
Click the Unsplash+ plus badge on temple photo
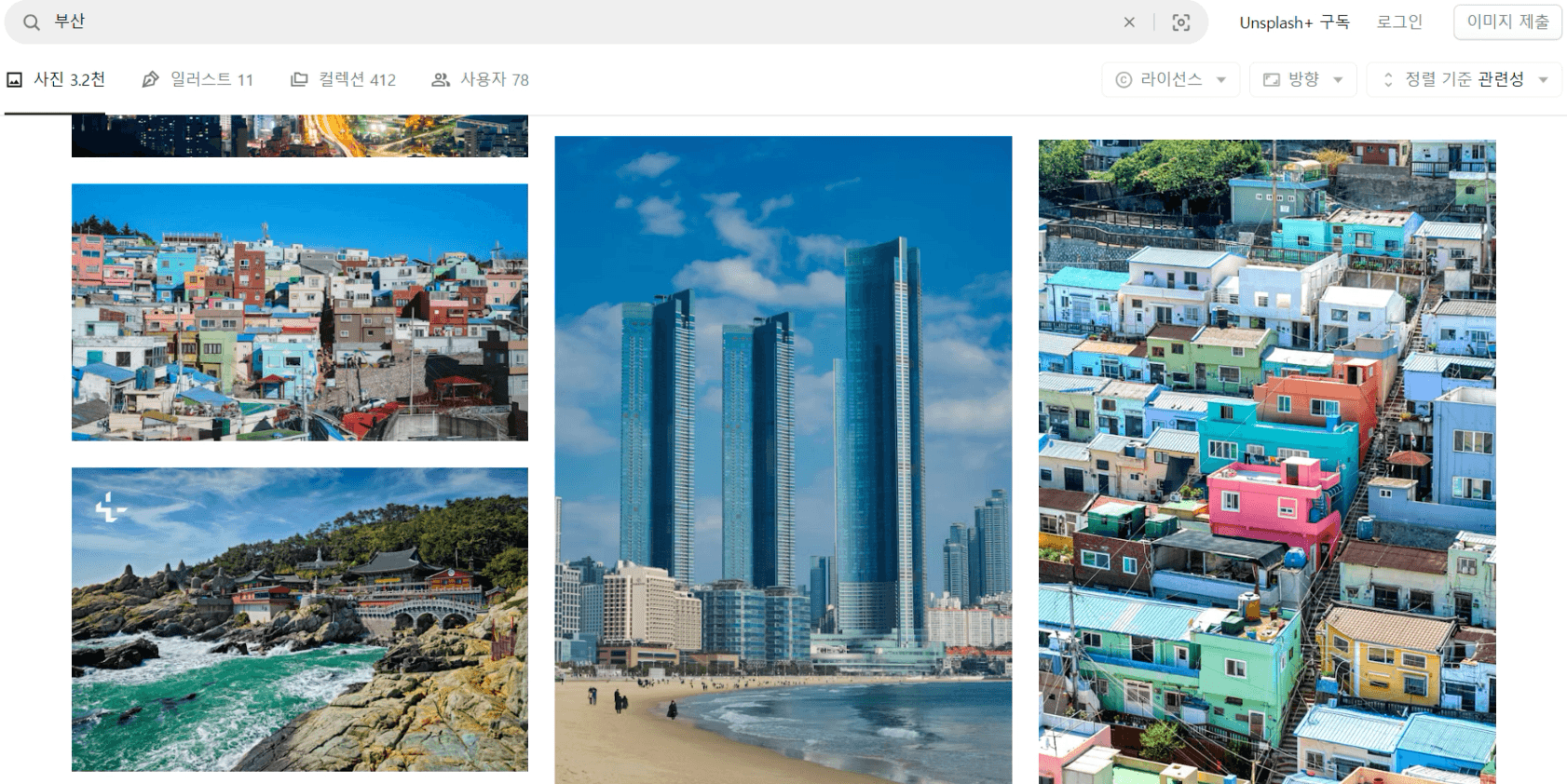[x=110, y=507]
